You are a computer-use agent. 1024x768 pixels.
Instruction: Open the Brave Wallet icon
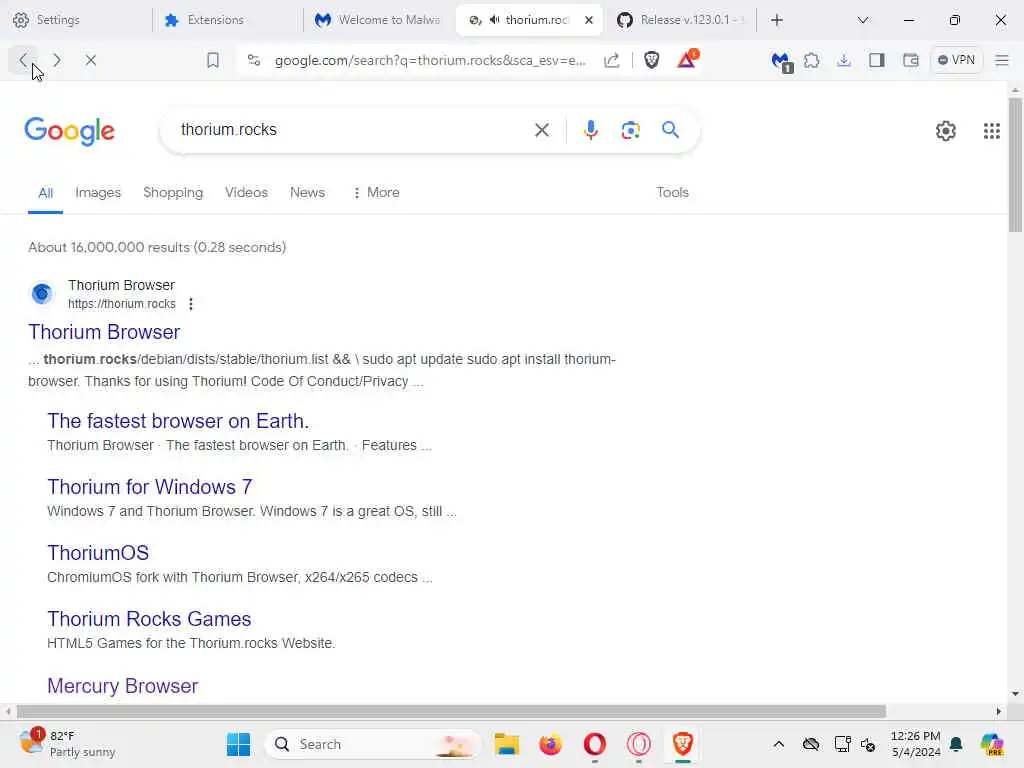(910, 60)
